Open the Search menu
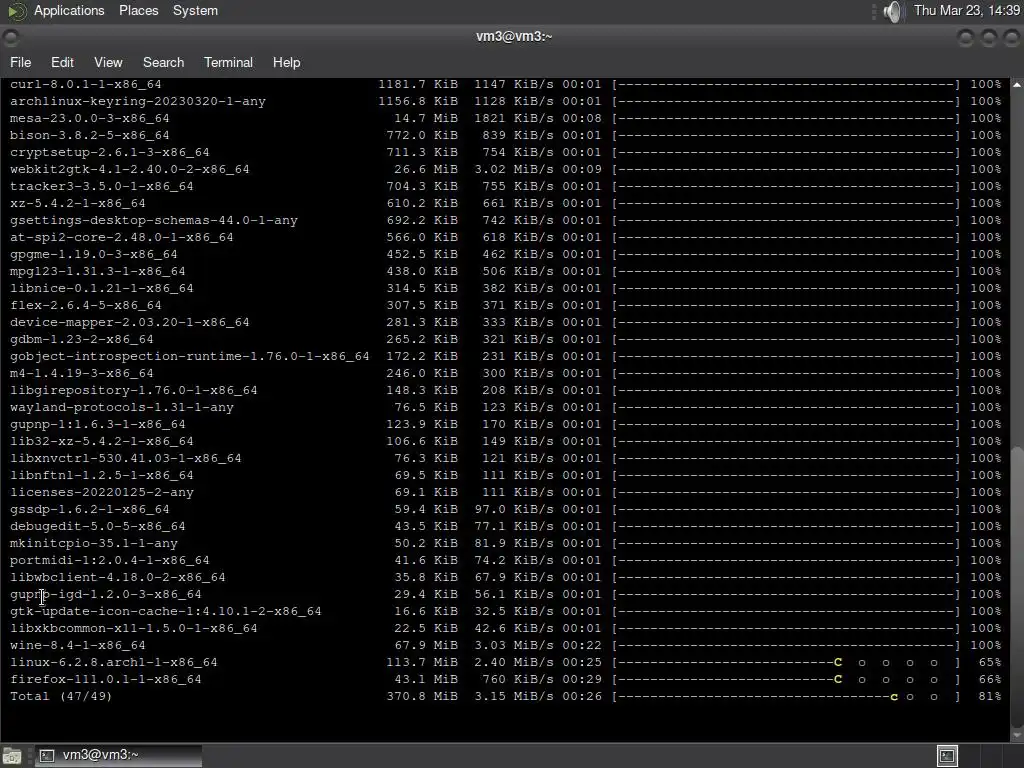This screenshot has width=1024, height=768. coord(163,62)
